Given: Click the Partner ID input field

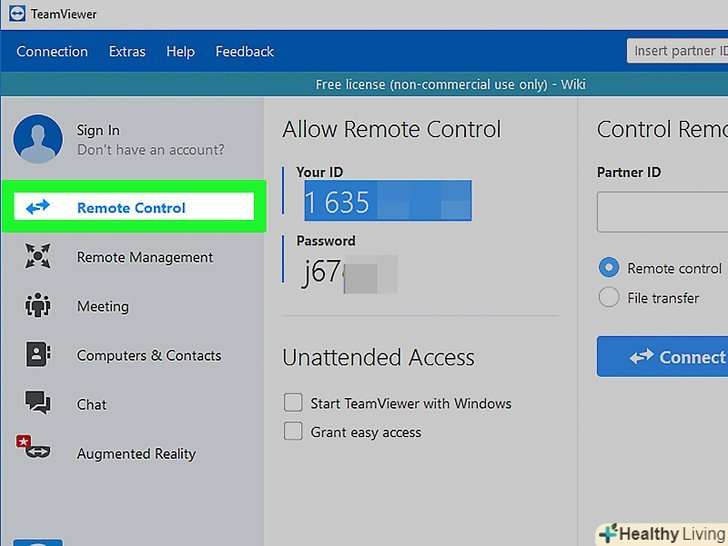Looking at the screenshot, I should point(663,212).
